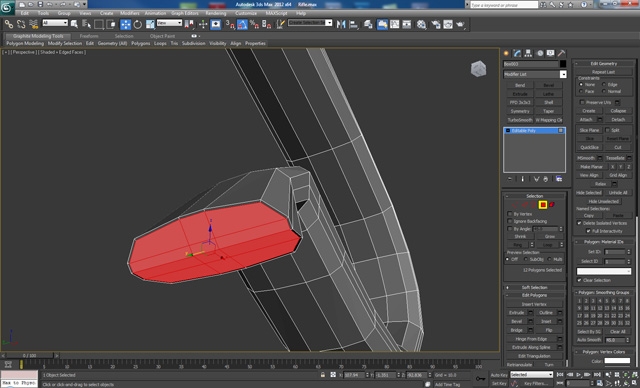
Task: Expand the Soft Selection rollout
Action: point(534,288)
